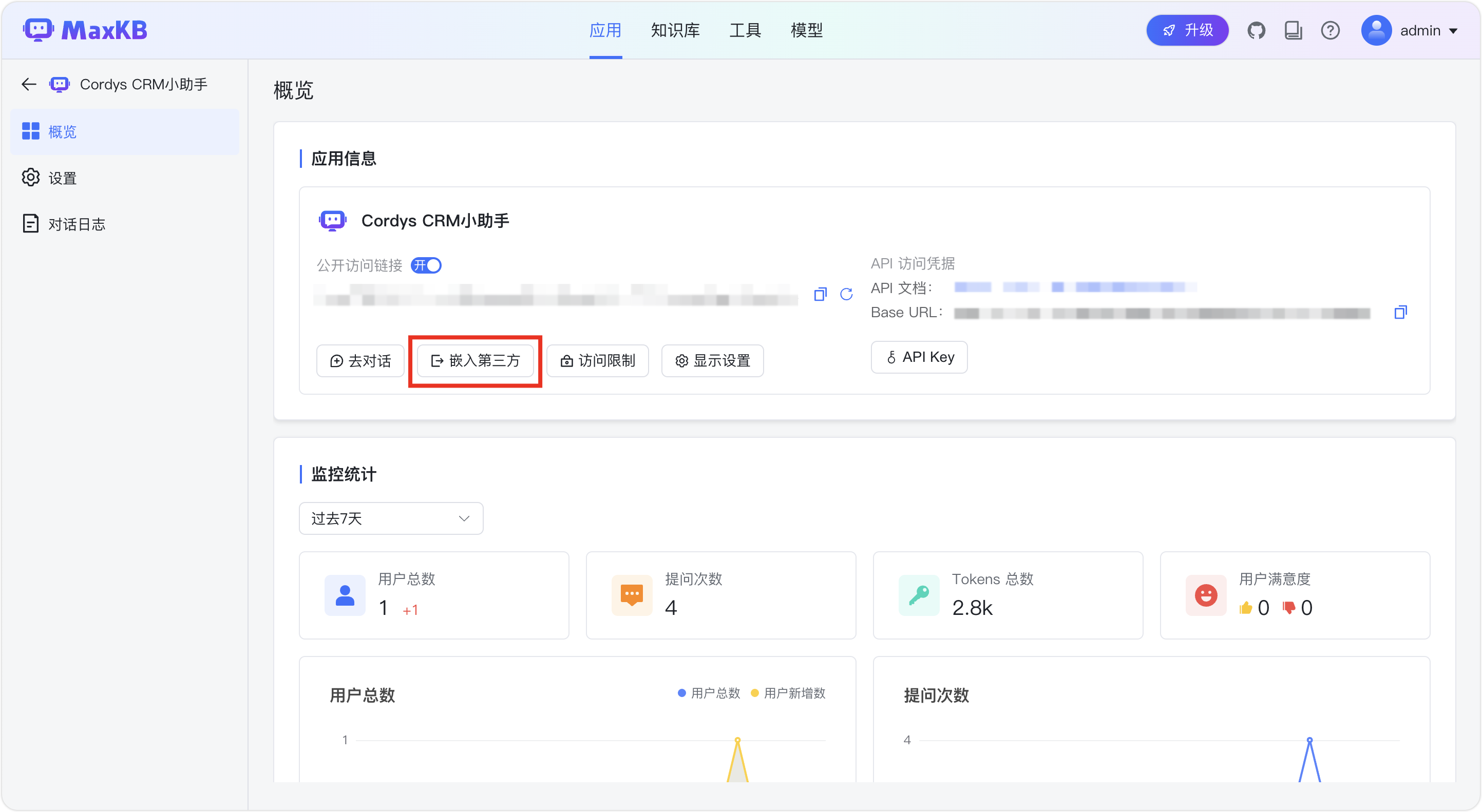
Task: Disable the 公开访问链接 switch
Action: pyautogui.click(x=426, y=265)
